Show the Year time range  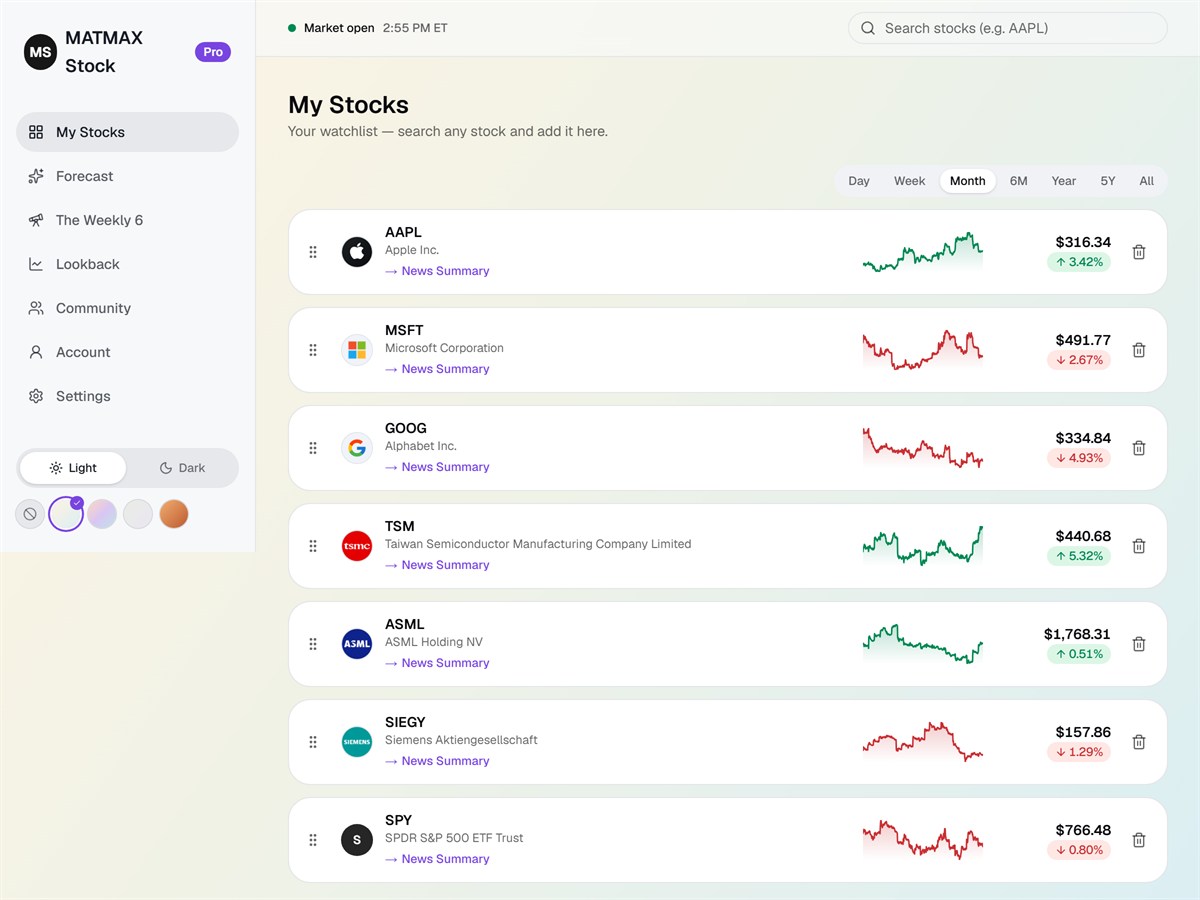1064,181
